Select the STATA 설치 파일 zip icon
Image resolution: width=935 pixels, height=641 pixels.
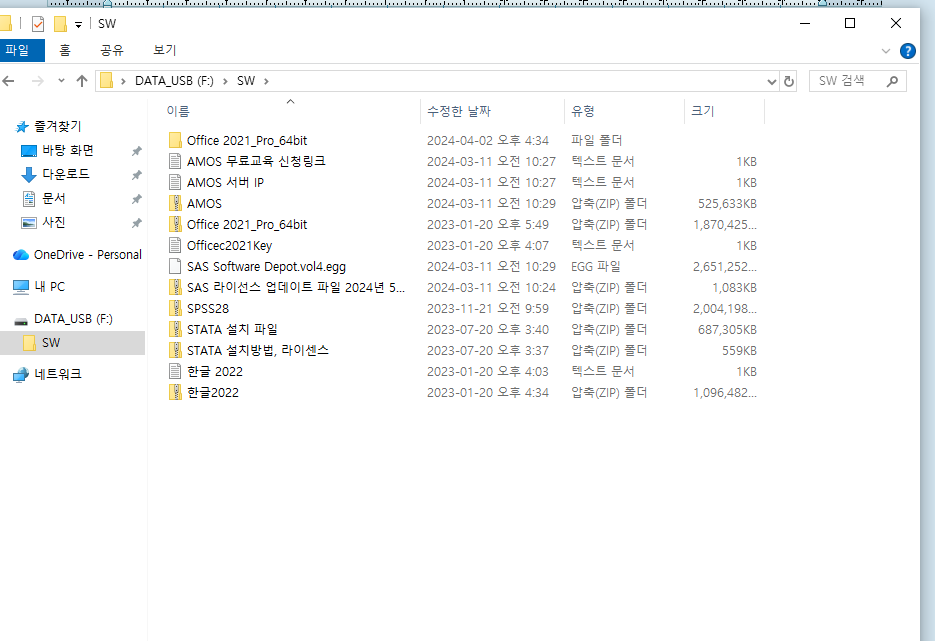(x=175, y=329)
